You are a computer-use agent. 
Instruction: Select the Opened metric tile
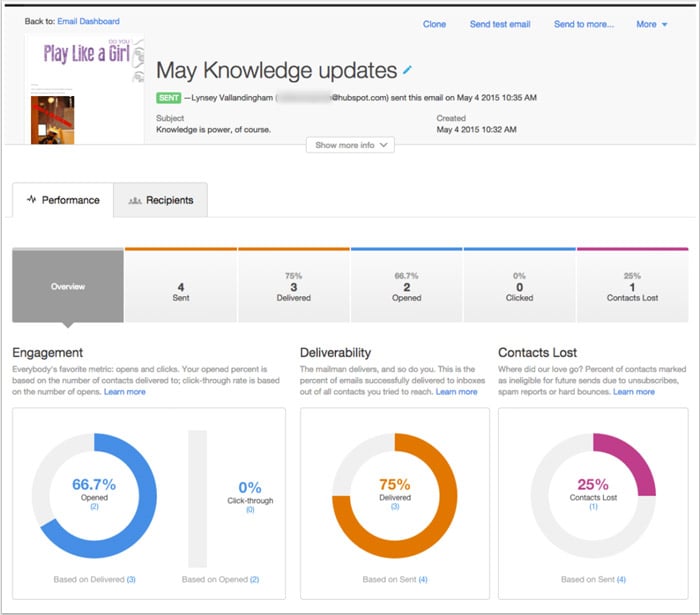click(x=406, y=287)
